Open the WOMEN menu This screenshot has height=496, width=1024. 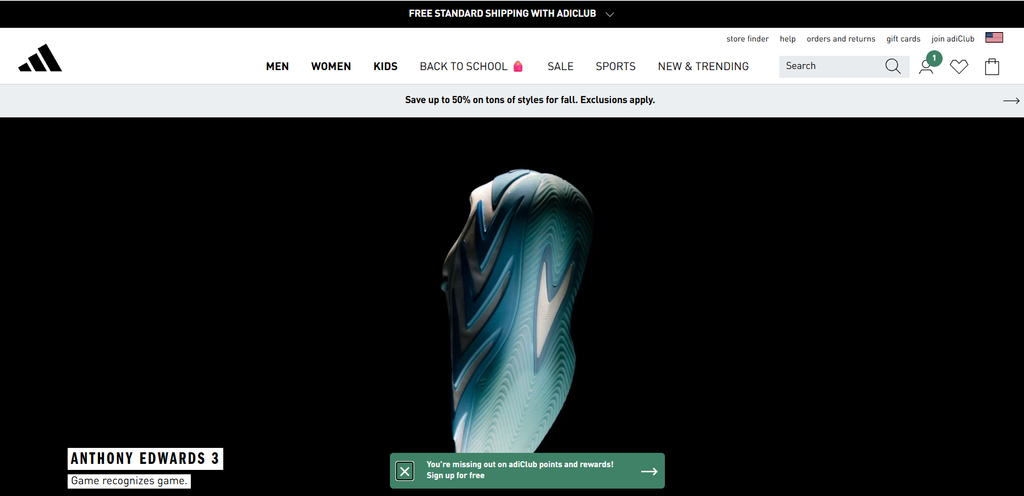(x=331, y=67)
